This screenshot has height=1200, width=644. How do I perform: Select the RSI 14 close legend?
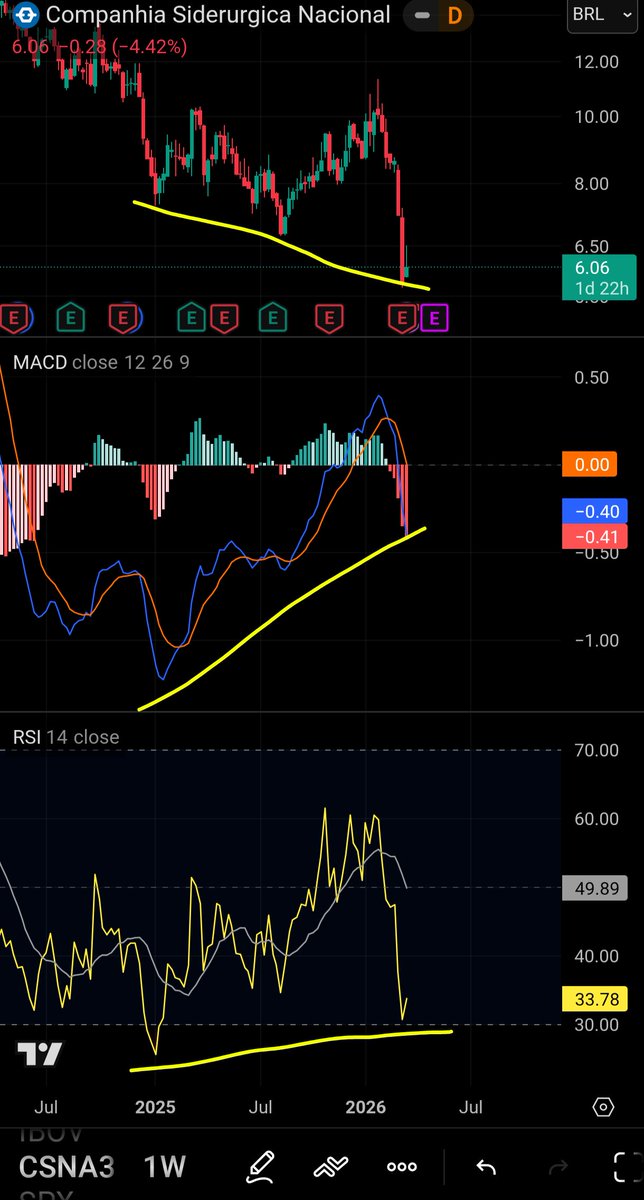(x=66, y=737)
